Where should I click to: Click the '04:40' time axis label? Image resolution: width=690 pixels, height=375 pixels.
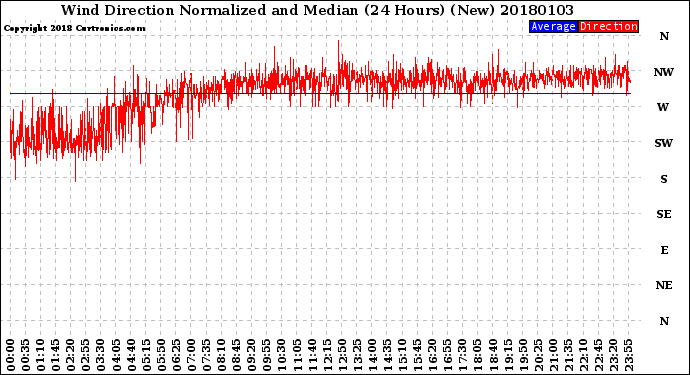131,355
